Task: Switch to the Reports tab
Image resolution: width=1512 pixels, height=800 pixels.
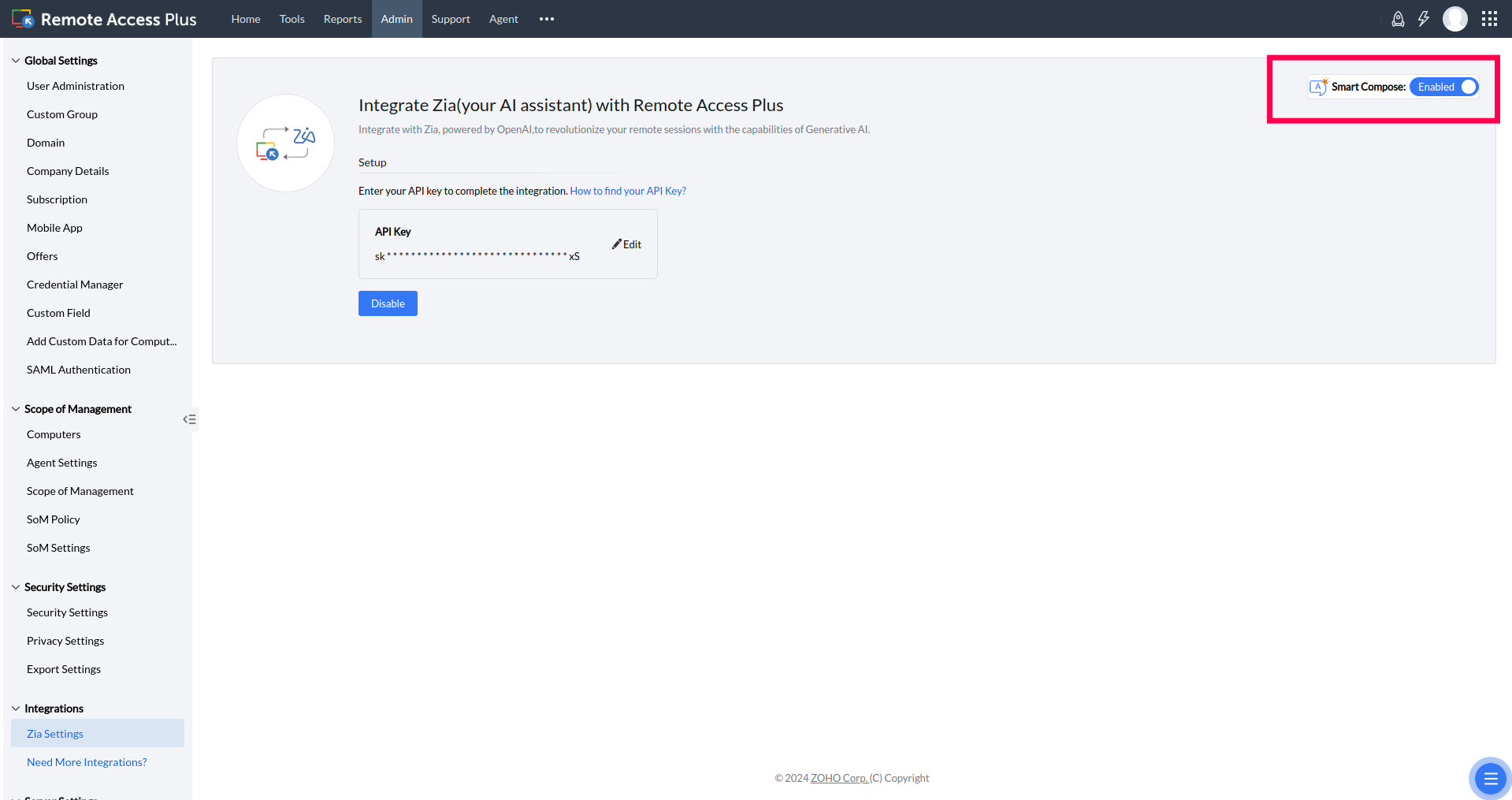Action: 342,18
